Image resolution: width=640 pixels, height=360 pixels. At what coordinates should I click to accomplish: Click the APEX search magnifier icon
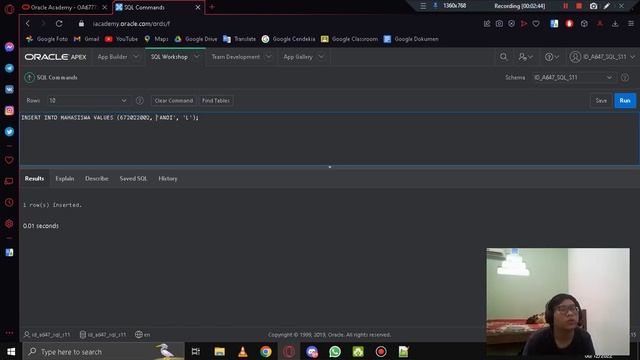504,57
